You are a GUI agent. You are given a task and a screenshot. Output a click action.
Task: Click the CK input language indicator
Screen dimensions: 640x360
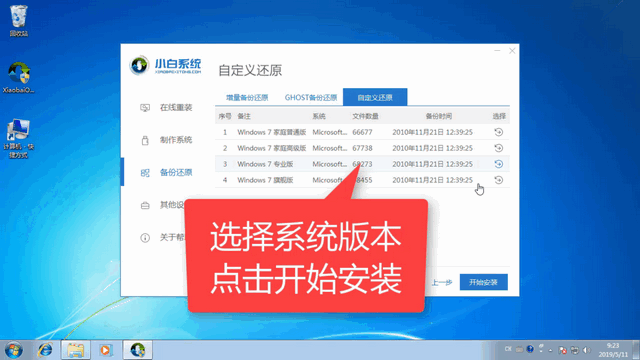pyautogui.click(x=508, y=349)
